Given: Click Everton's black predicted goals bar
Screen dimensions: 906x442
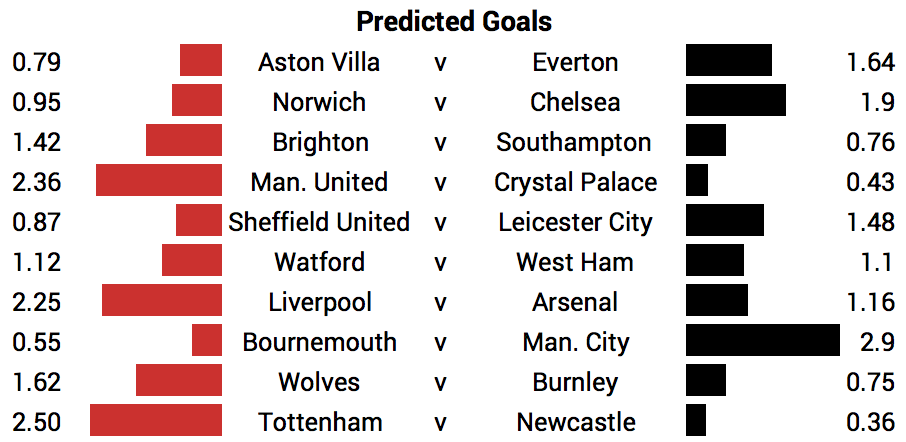Looking at the screenshot, I should pyautogui.click(x=729, y=60).
